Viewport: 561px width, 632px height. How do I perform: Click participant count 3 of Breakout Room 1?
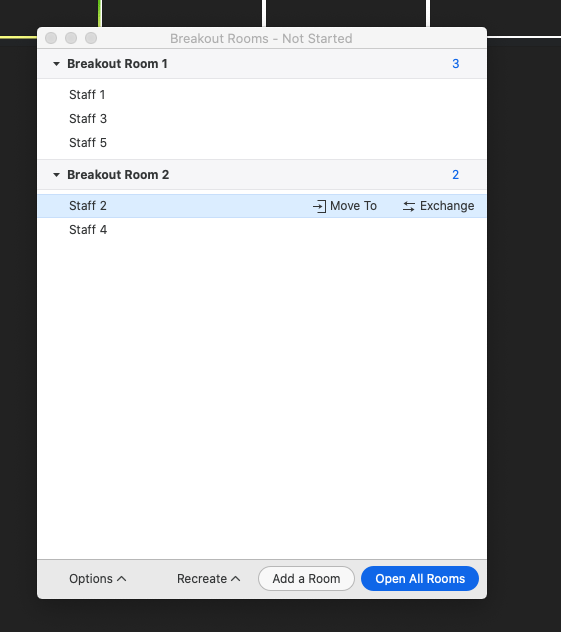456,64
